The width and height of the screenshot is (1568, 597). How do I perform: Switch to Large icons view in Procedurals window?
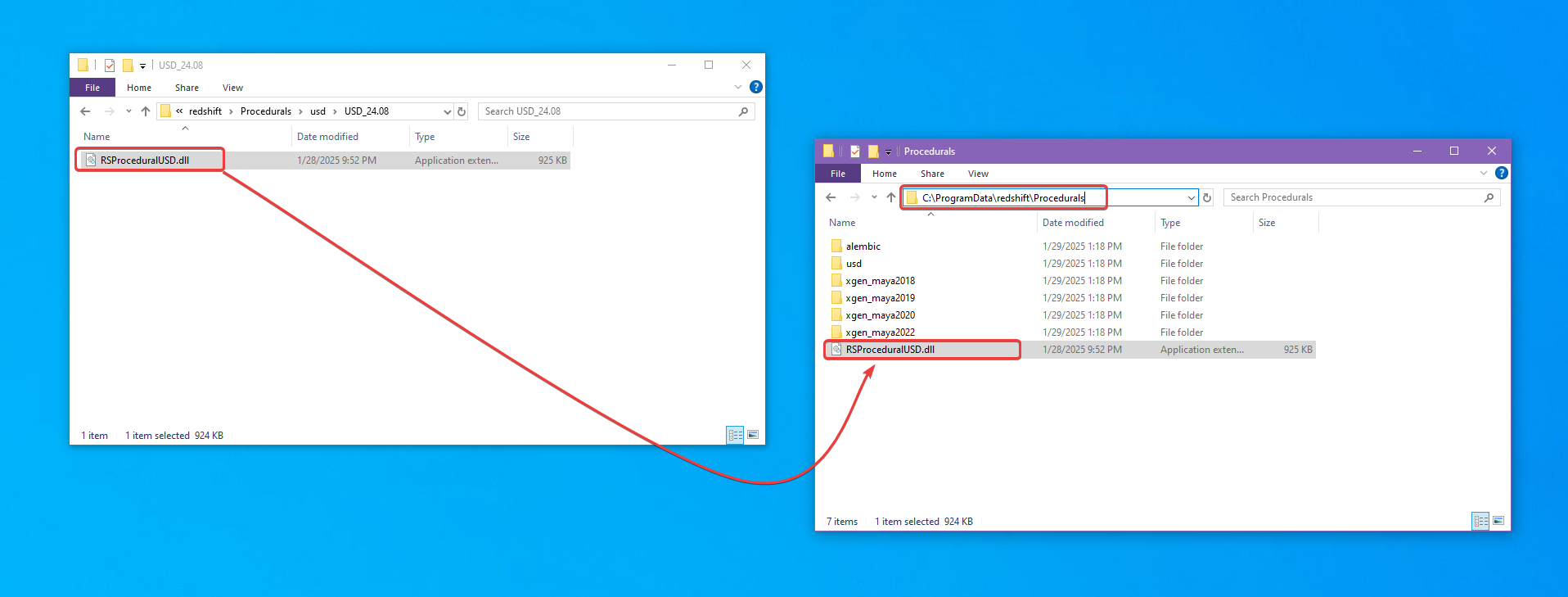pyautogui.click(x=1498, y=521)
